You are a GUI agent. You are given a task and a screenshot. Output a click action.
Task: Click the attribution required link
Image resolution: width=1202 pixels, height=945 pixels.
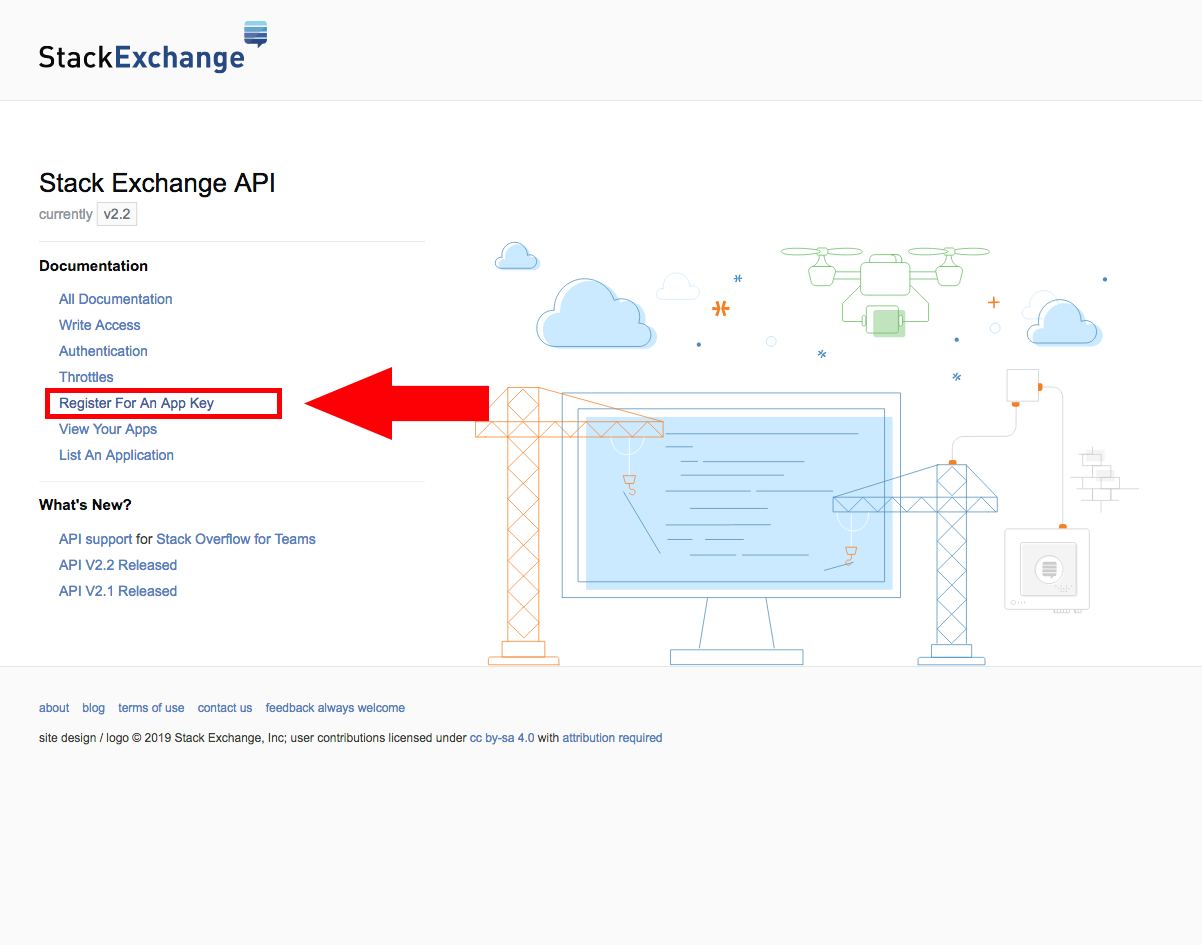[612, 738]
